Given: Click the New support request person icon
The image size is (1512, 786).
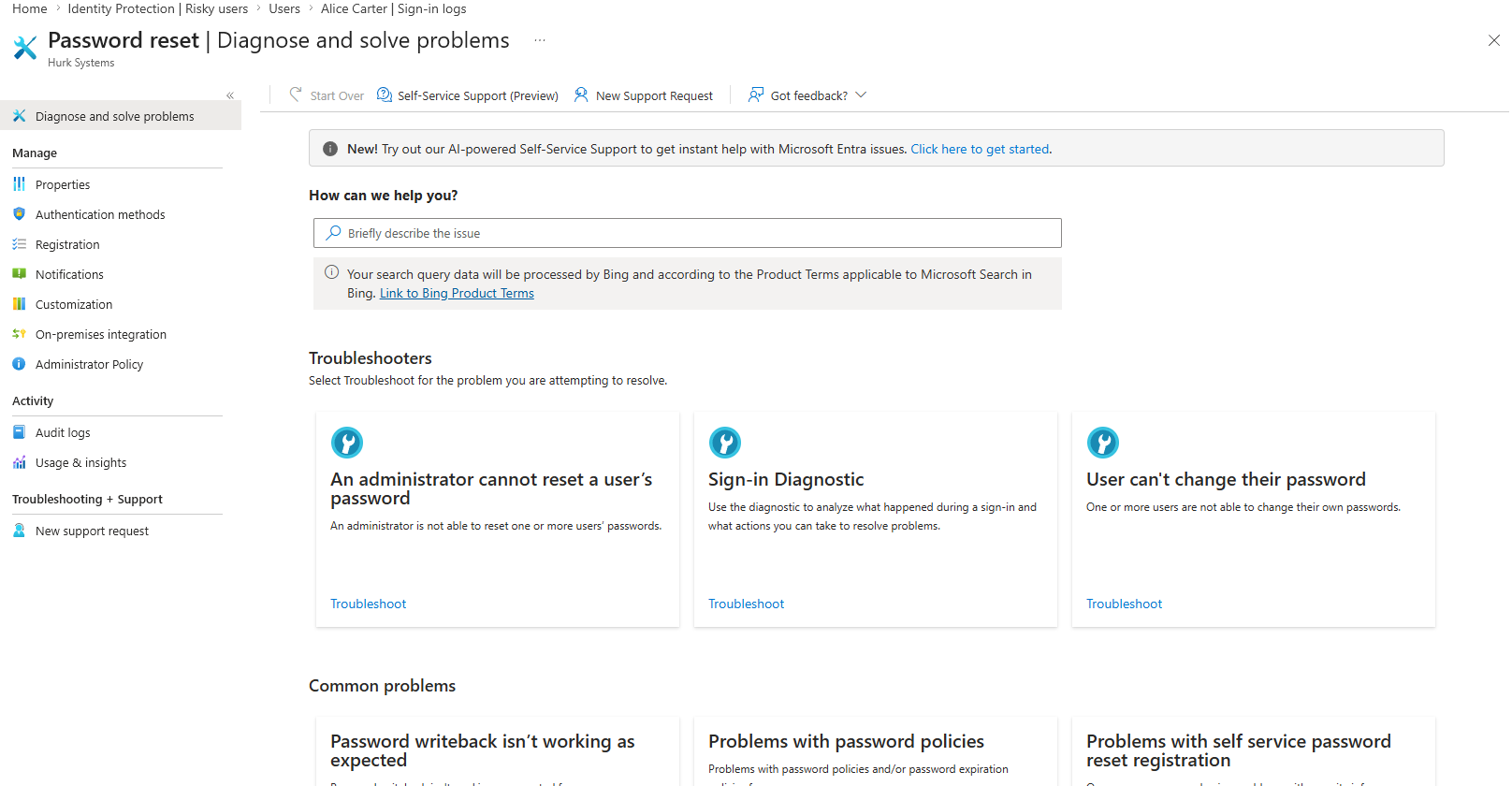Looking at the screenshot, I should click(19, 531).
